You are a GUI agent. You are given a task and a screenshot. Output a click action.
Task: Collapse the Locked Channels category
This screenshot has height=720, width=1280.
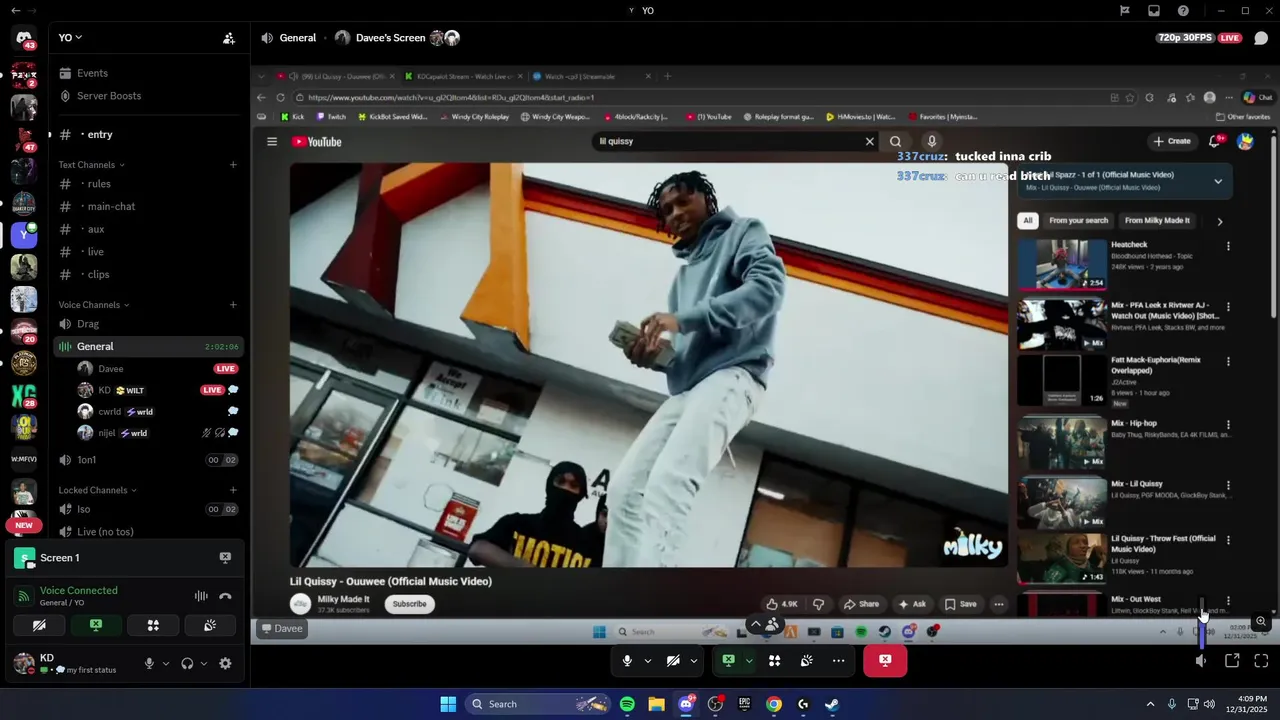coord(97,490)
